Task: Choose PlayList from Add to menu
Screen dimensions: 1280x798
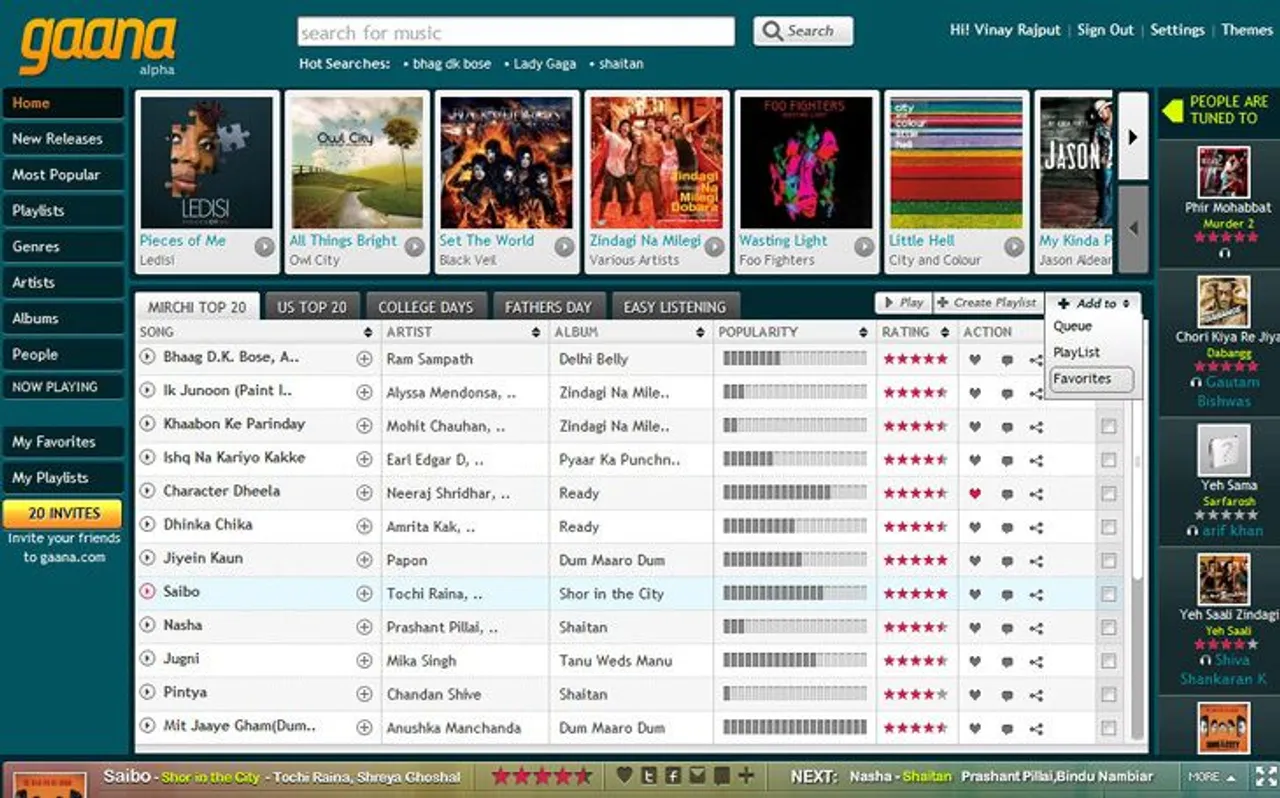Action: tap(1076, 352)
